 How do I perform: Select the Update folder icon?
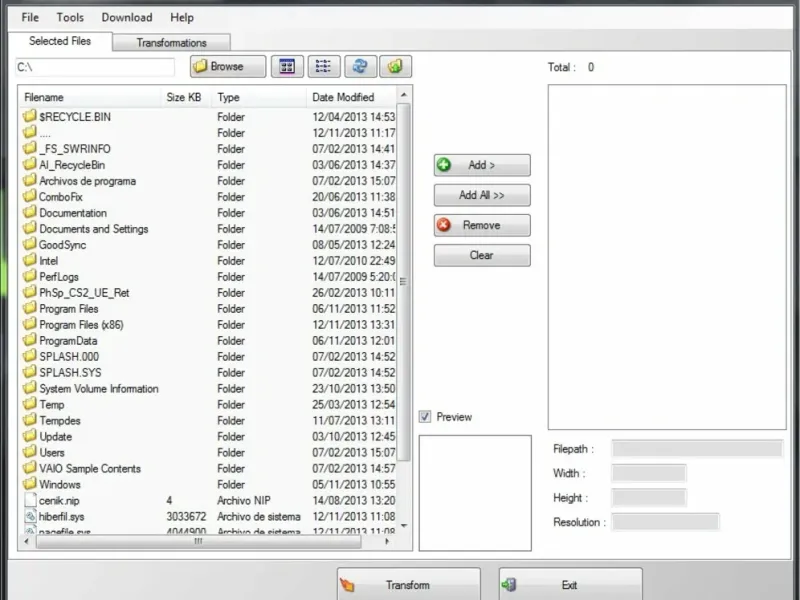30,436
